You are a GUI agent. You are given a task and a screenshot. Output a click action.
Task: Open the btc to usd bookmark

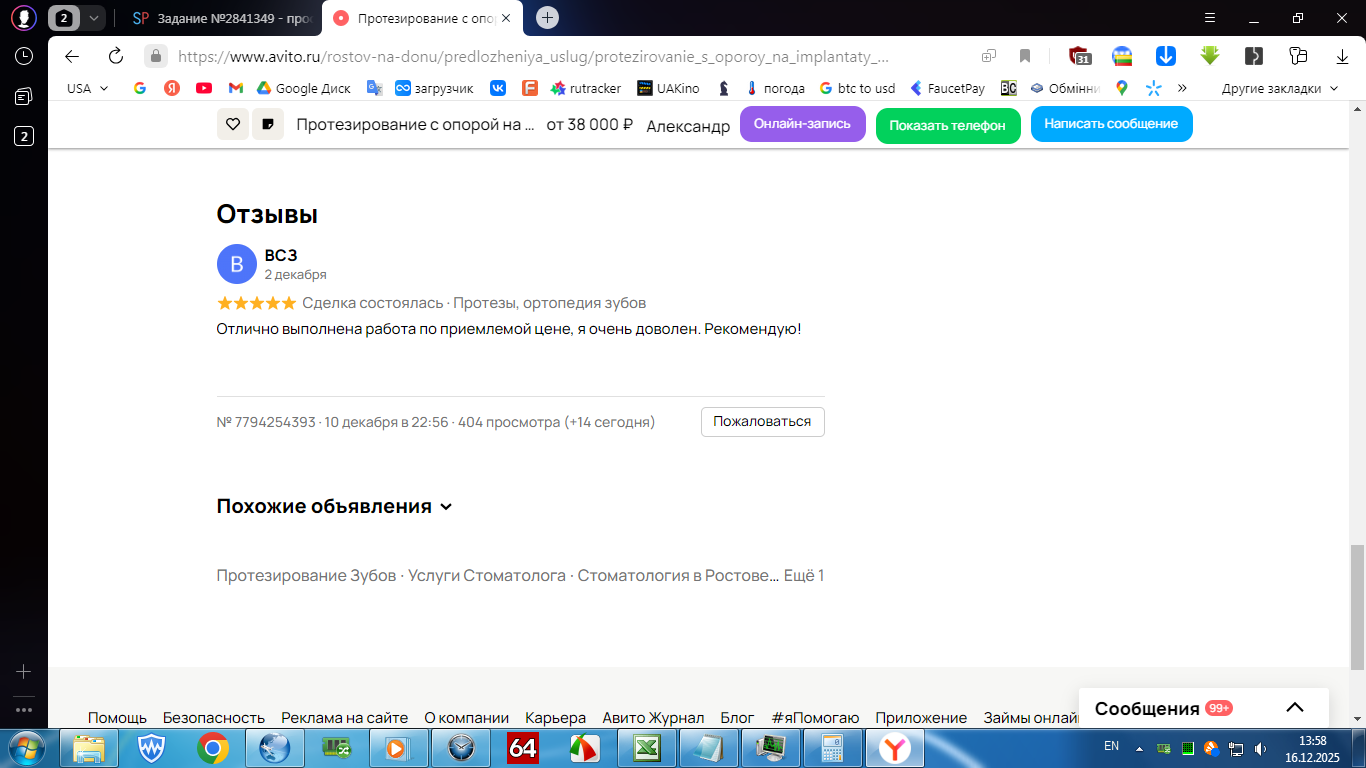(856, 88)
